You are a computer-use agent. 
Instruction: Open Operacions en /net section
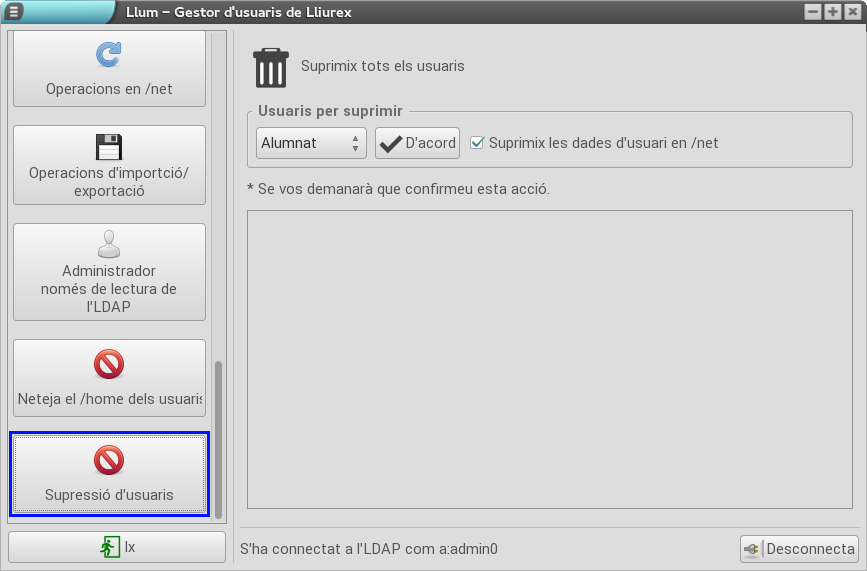click(109, 68)
